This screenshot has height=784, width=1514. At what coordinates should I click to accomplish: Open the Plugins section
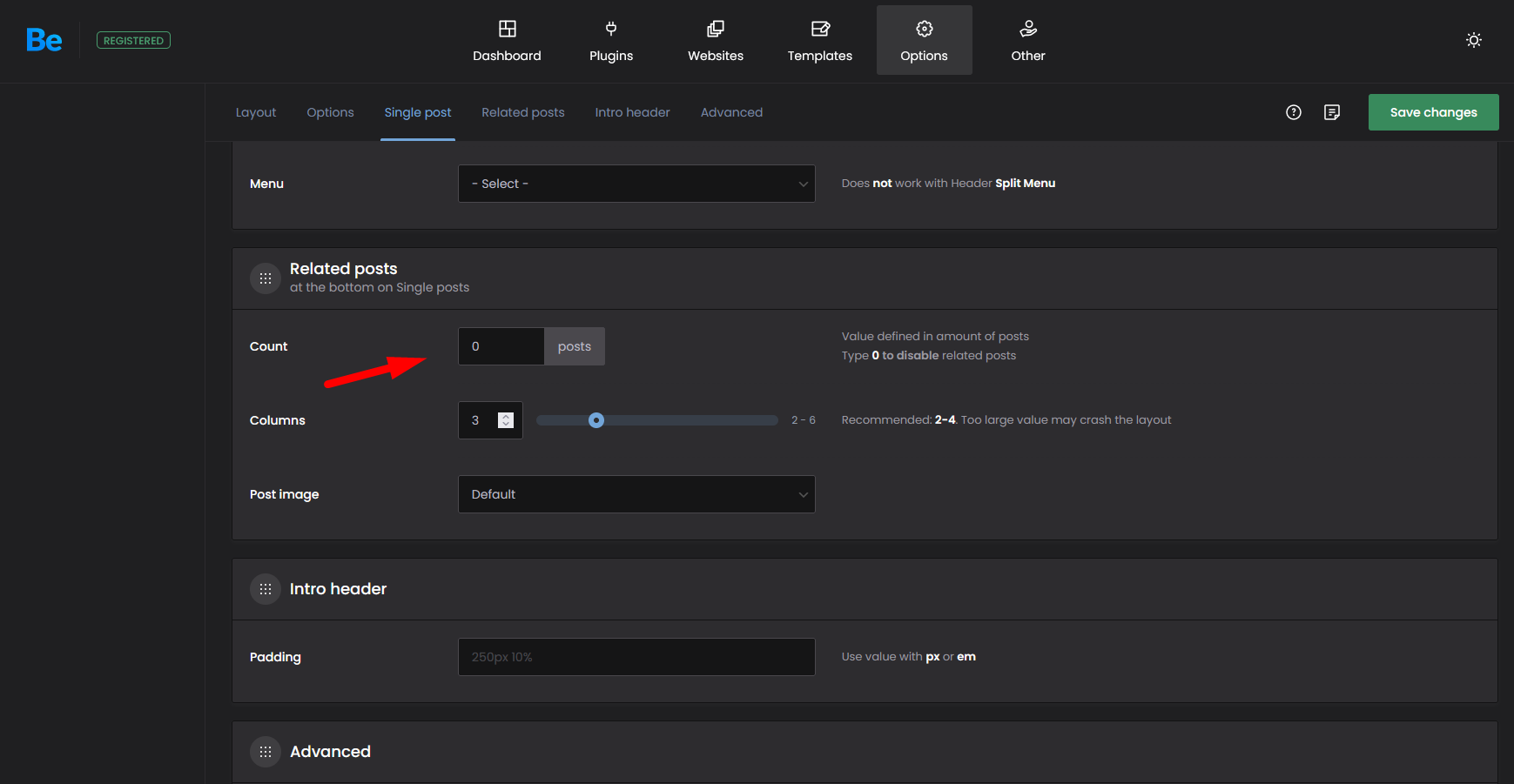click(x=611, y=41)
